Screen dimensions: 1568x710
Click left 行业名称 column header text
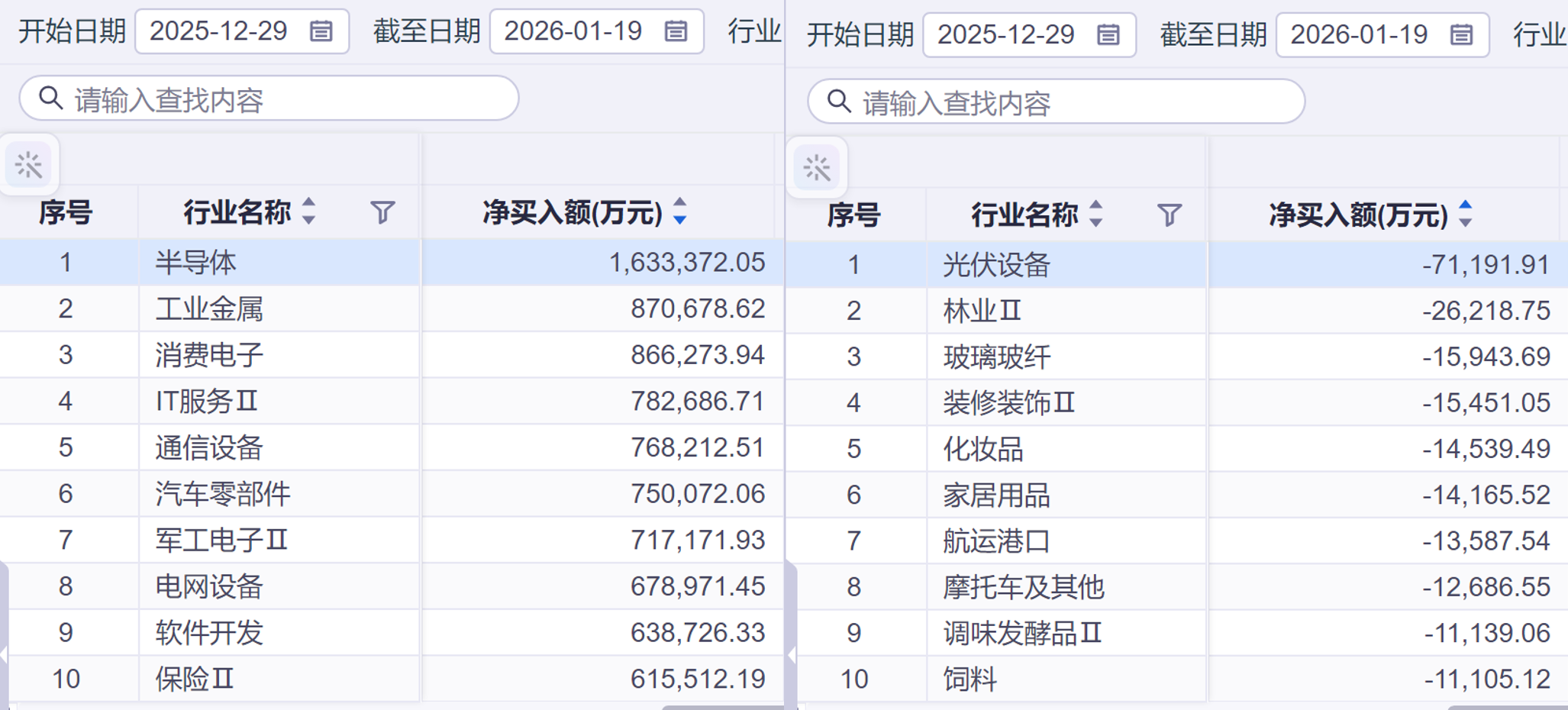[237, 212]
